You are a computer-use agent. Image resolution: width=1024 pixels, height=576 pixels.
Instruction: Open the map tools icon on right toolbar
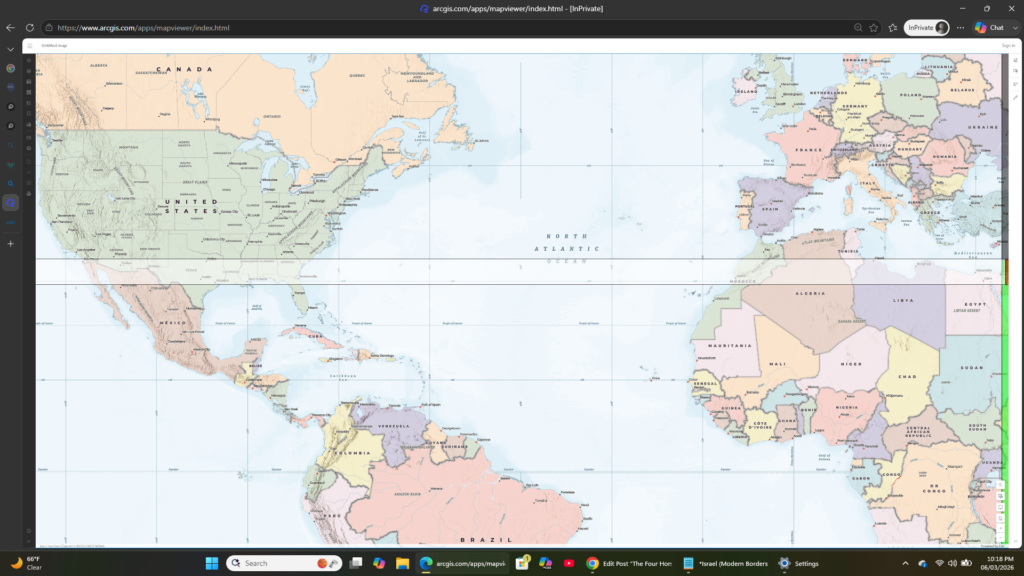(x=1016, y=60)
